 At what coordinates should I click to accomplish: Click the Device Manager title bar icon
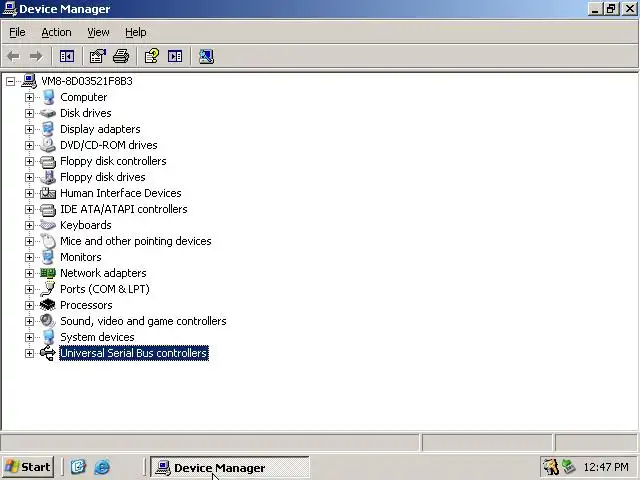coord(9,9)
